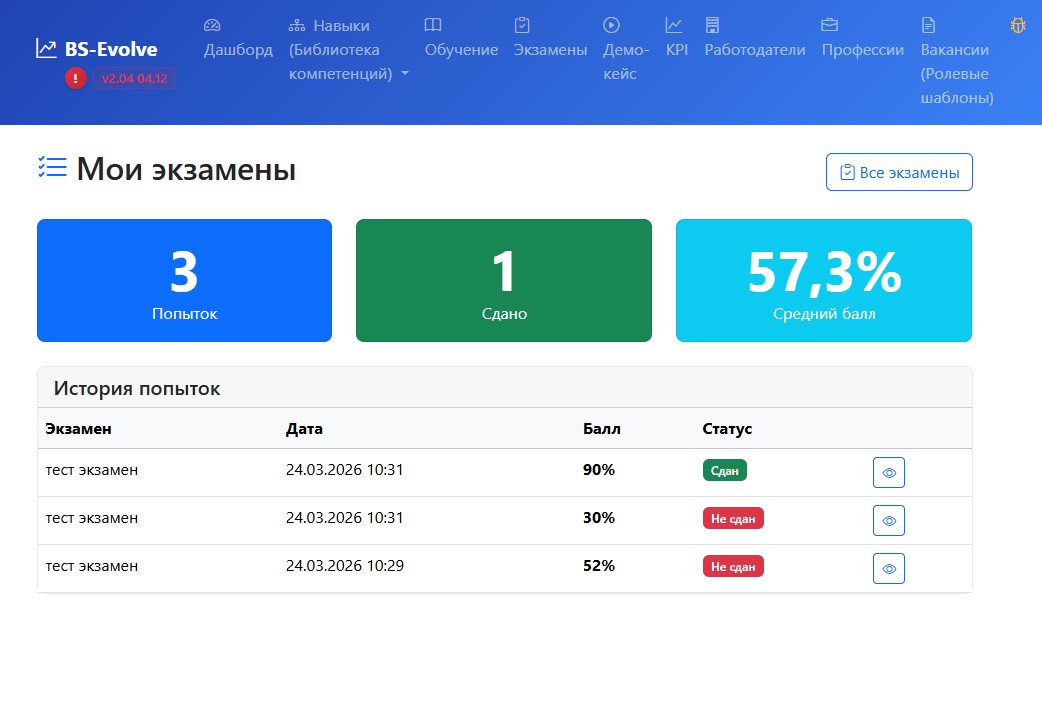Click the Экзамен column header
Viewport: 1042px width, 703px height.
point(78,429)
